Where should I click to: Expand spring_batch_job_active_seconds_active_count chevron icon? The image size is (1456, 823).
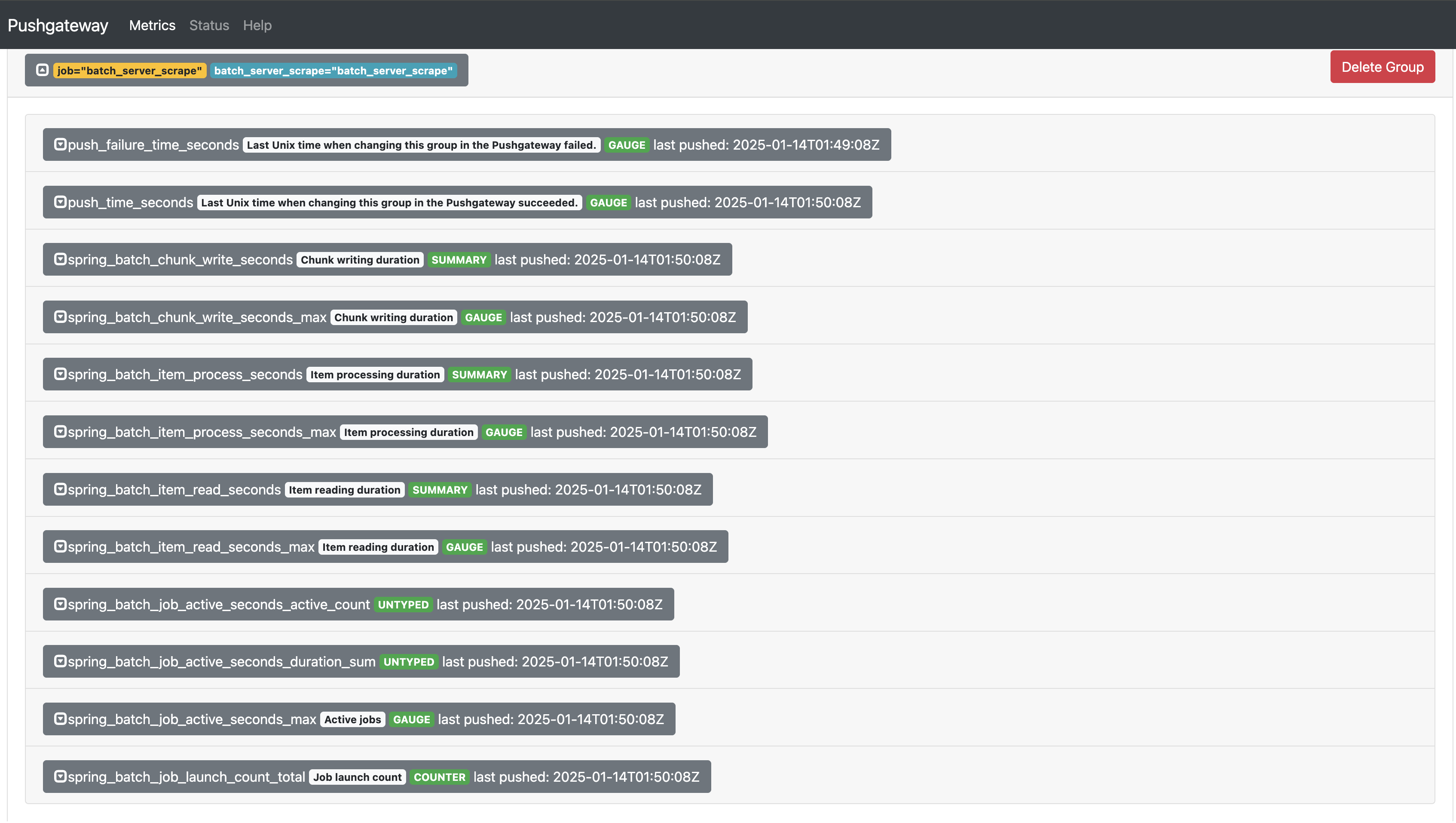60,604
